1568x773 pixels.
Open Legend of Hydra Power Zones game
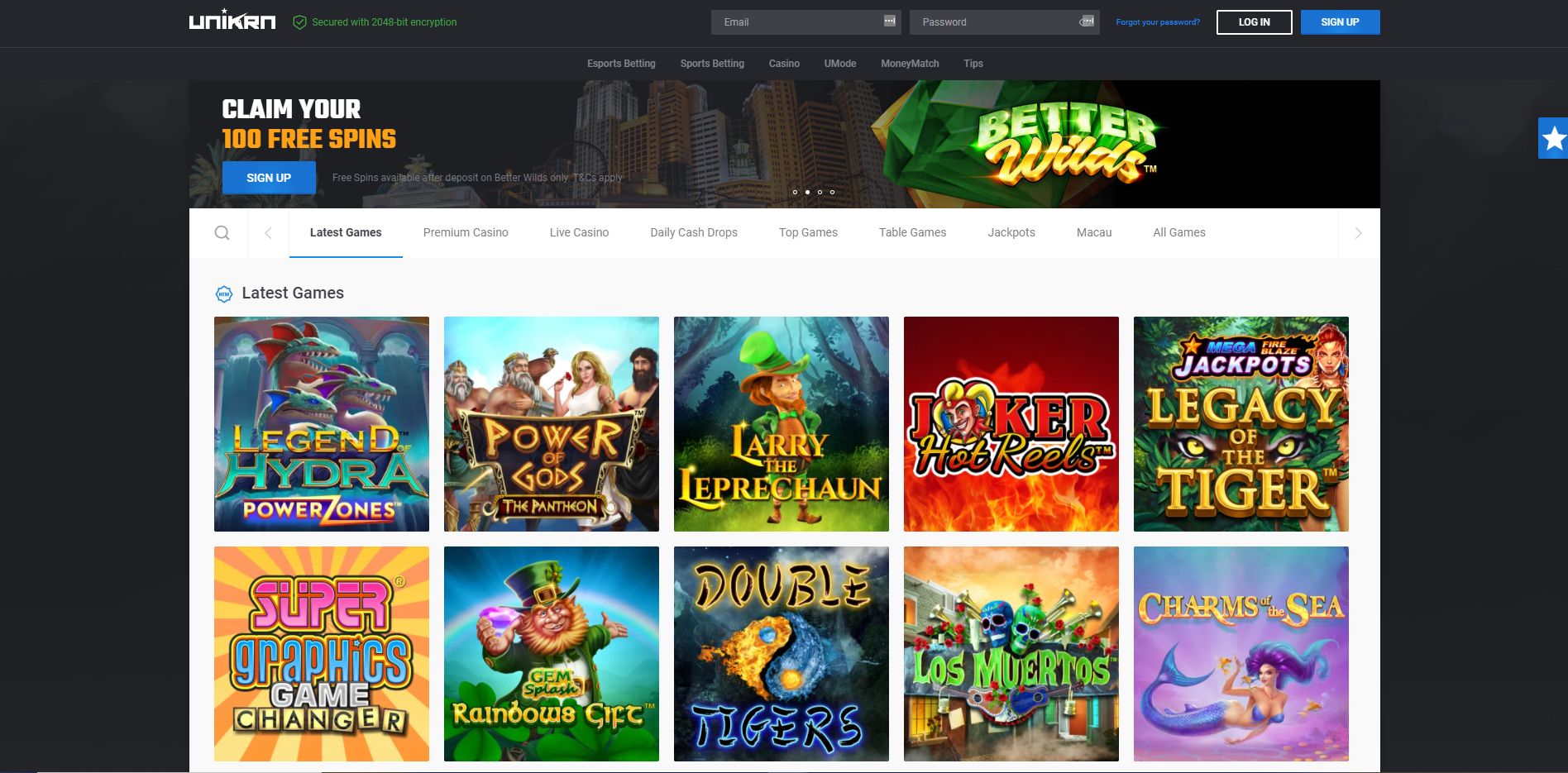[322, 424]
